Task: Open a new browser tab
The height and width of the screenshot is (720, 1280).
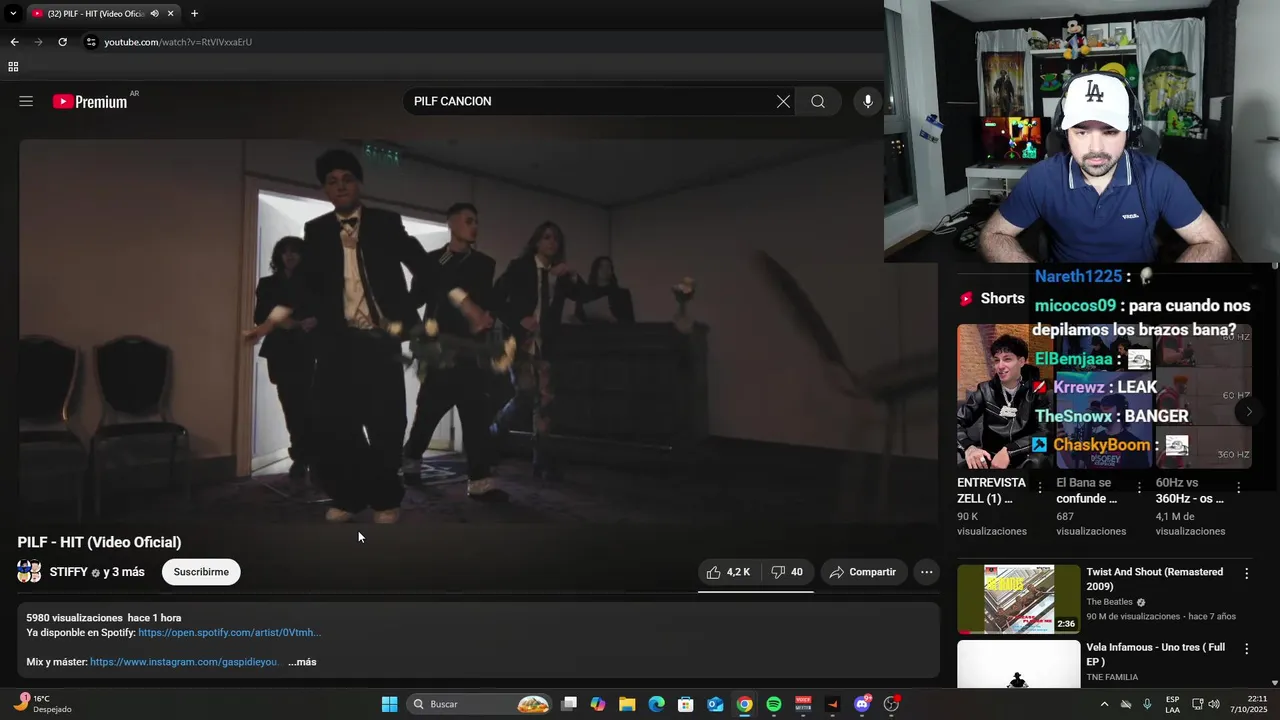Action: [194, 13]
